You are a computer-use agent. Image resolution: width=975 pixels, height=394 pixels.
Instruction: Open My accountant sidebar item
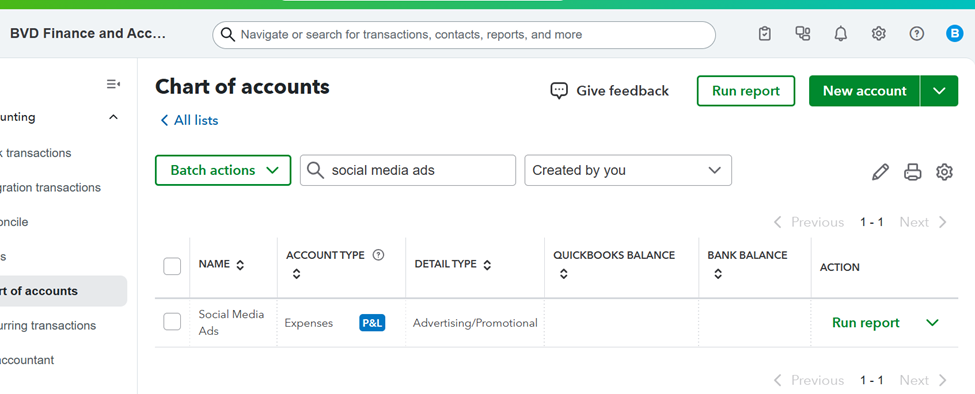(x=27, y=360)
